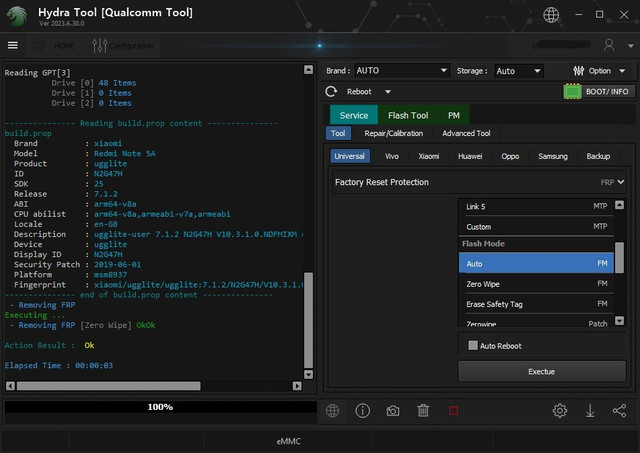Click the 100% progress bar

click(160, 407)
